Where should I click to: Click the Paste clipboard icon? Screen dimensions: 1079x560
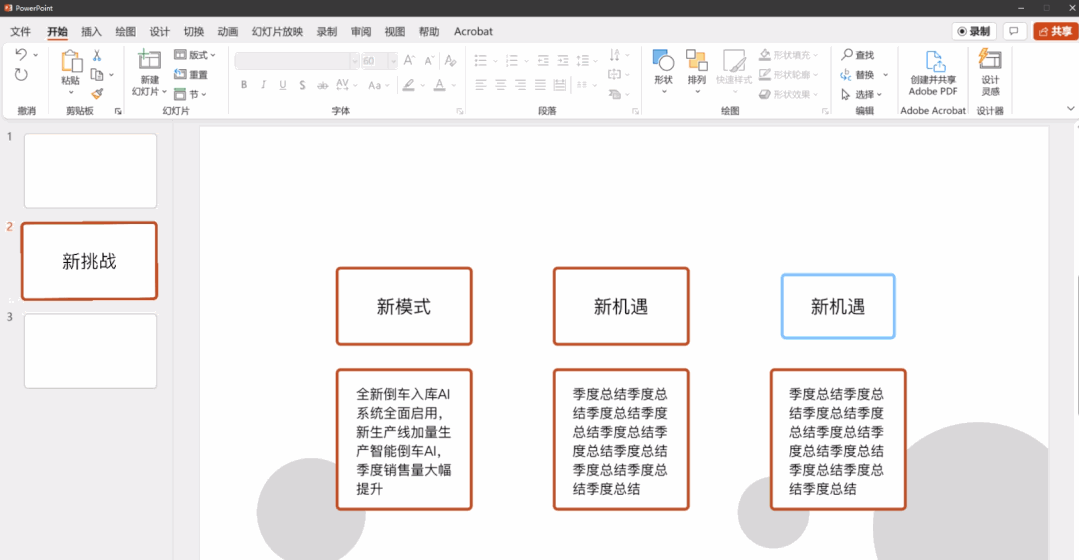71,62
